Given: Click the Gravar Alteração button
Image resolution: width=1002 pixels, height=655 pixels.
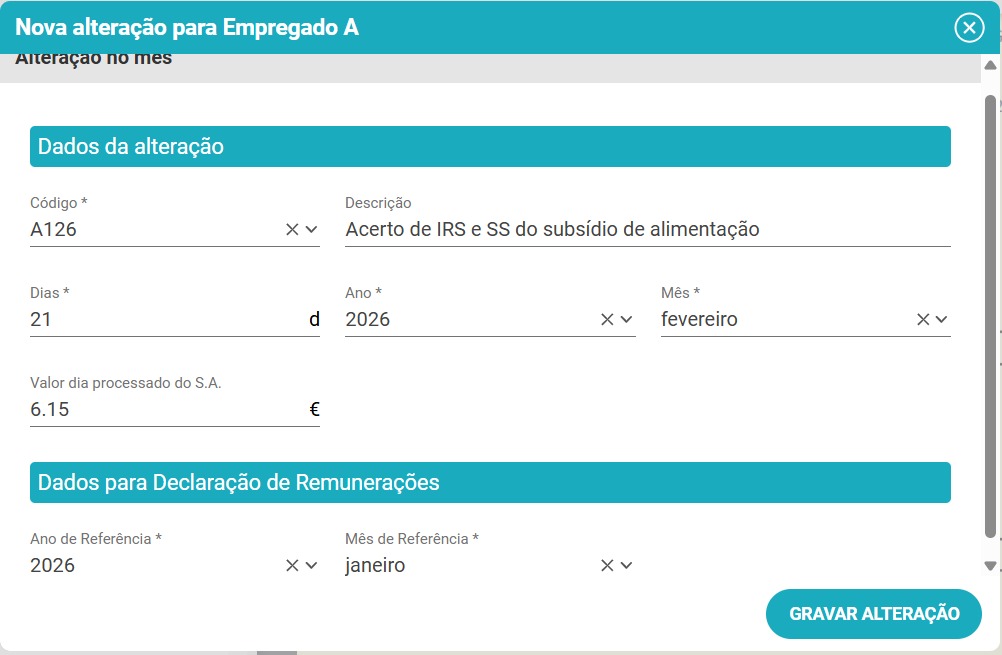Looking at the screenshot, I should [x=874, y=614].
